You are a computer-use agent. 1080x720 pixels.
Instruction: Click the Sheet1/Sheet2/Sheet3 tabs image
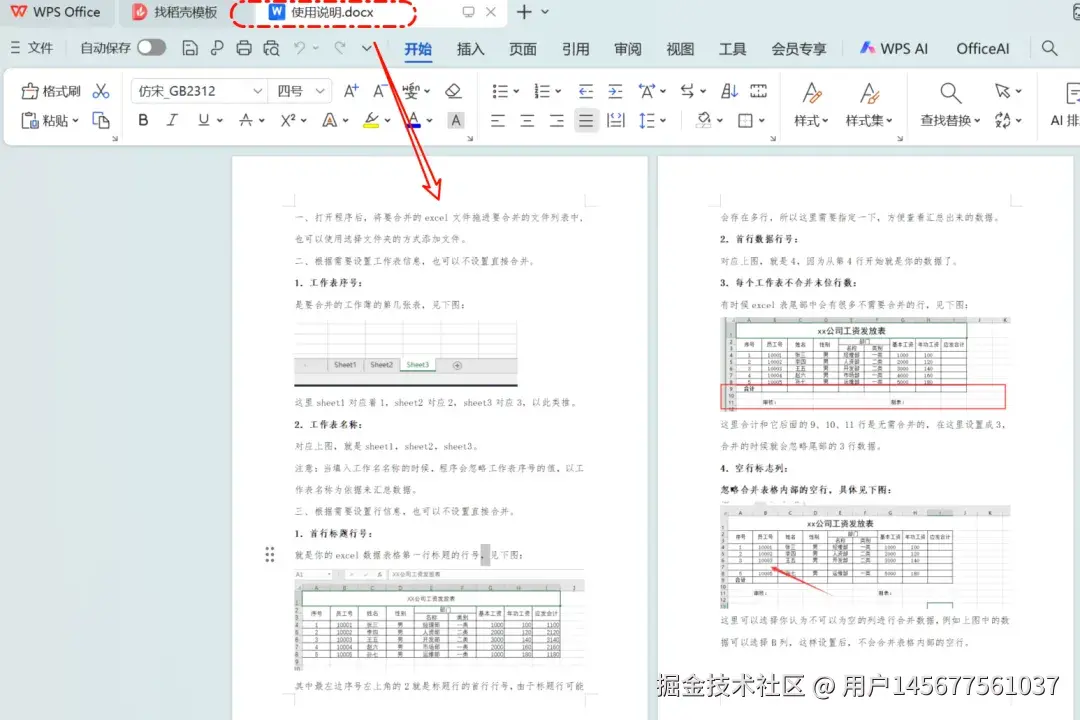pyautogui.click(x=406, y=353)
